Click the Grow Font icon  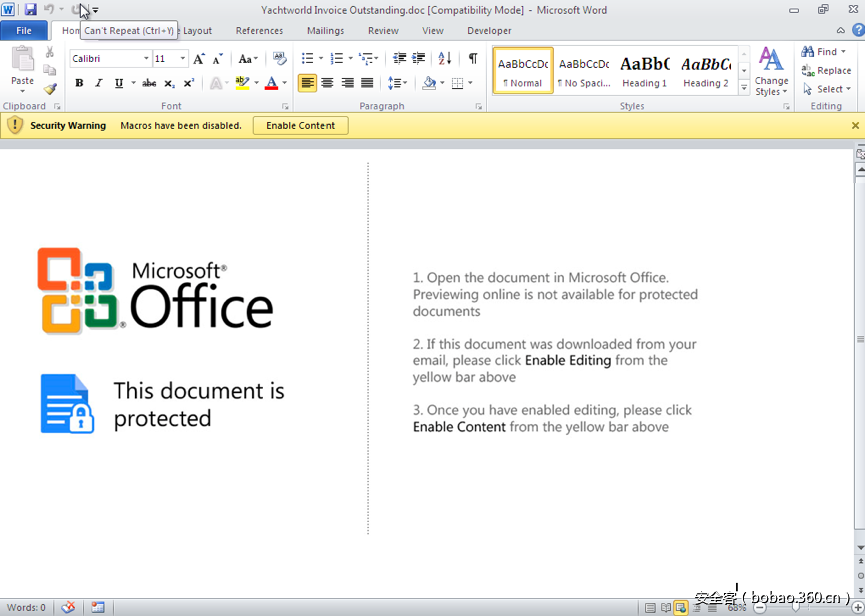coord(199,59)
